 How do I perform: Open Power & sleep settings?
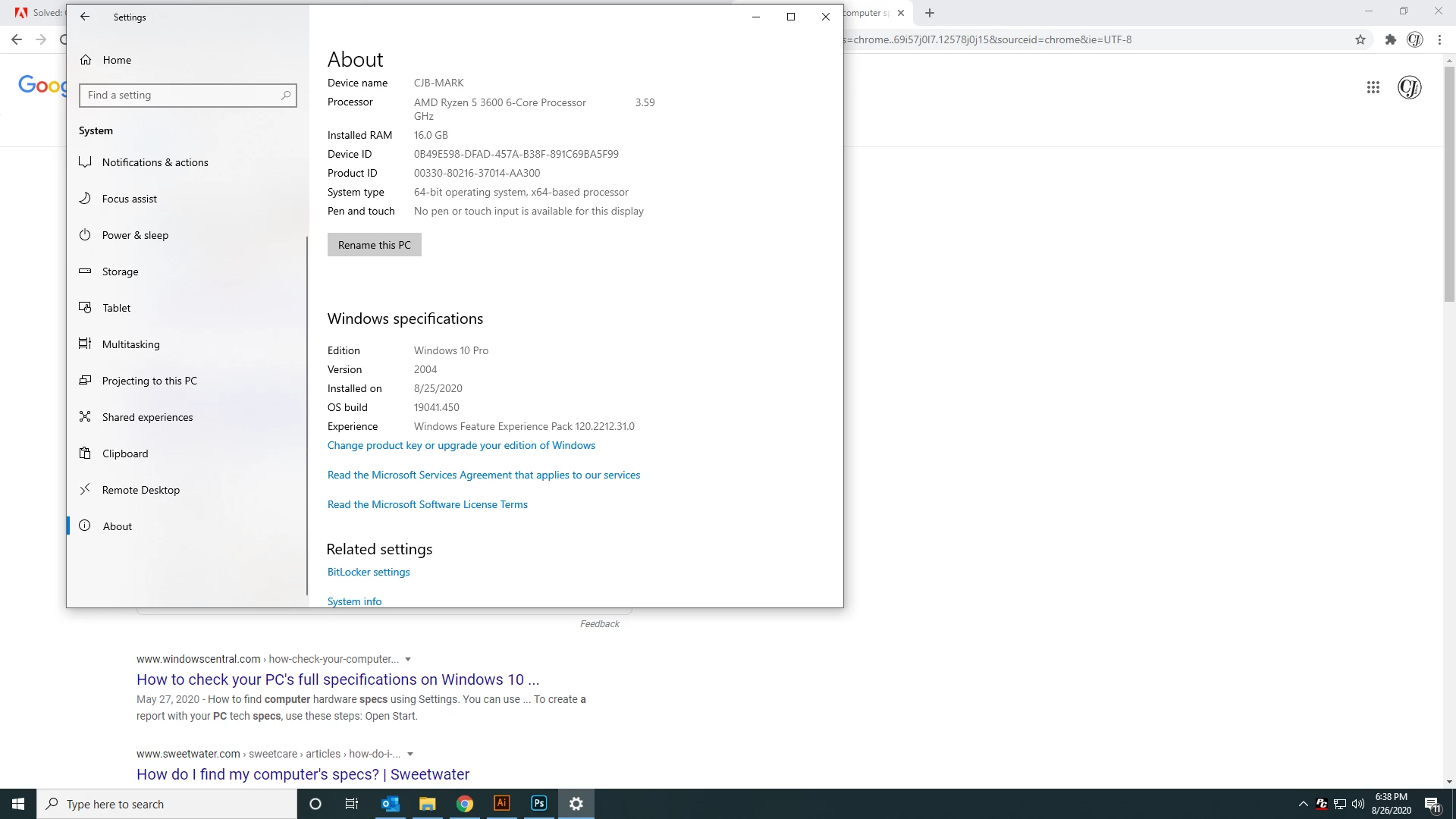[x=135, y=235]
